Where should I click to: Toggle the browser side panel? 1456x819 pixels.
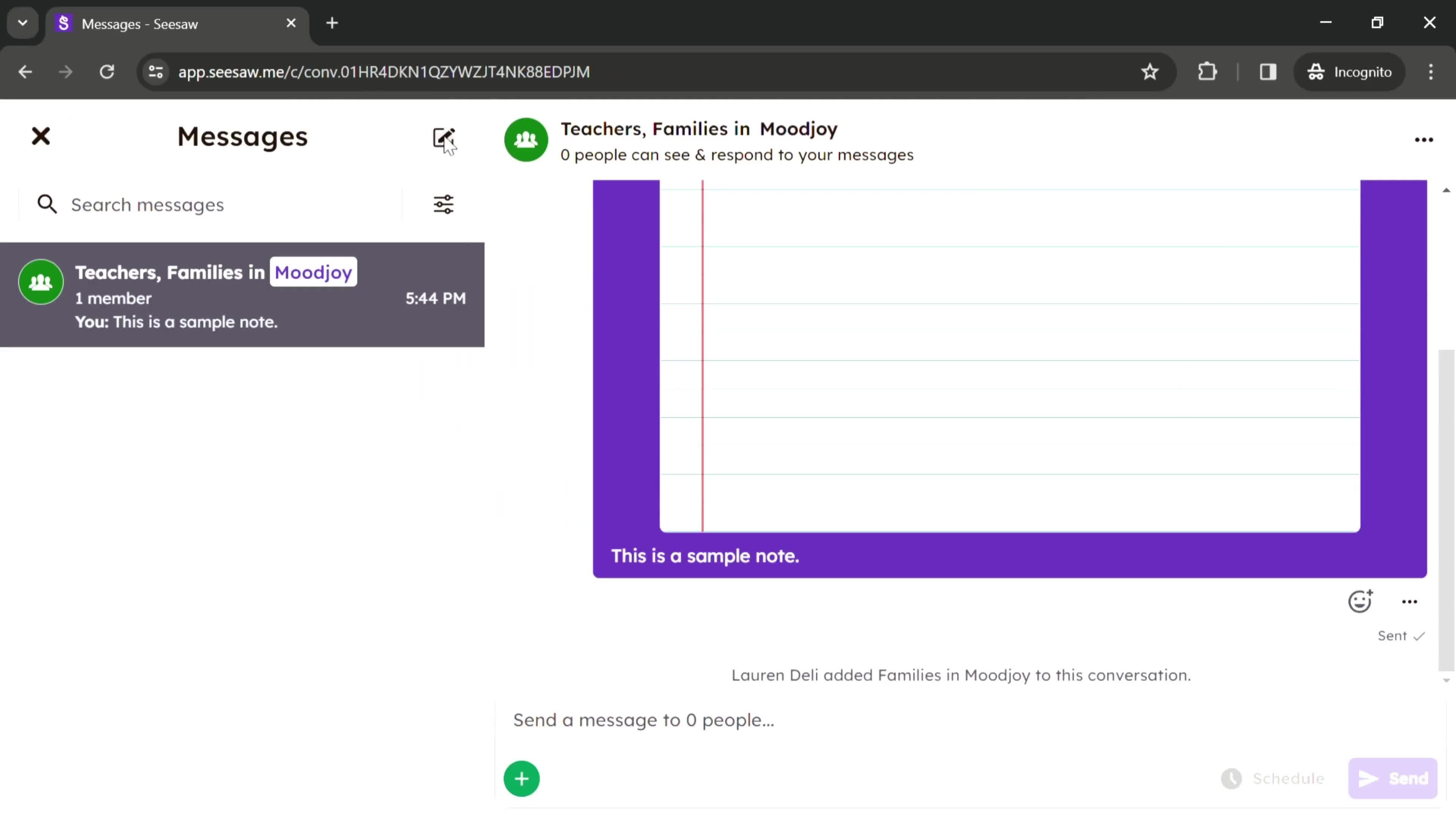1268,72
